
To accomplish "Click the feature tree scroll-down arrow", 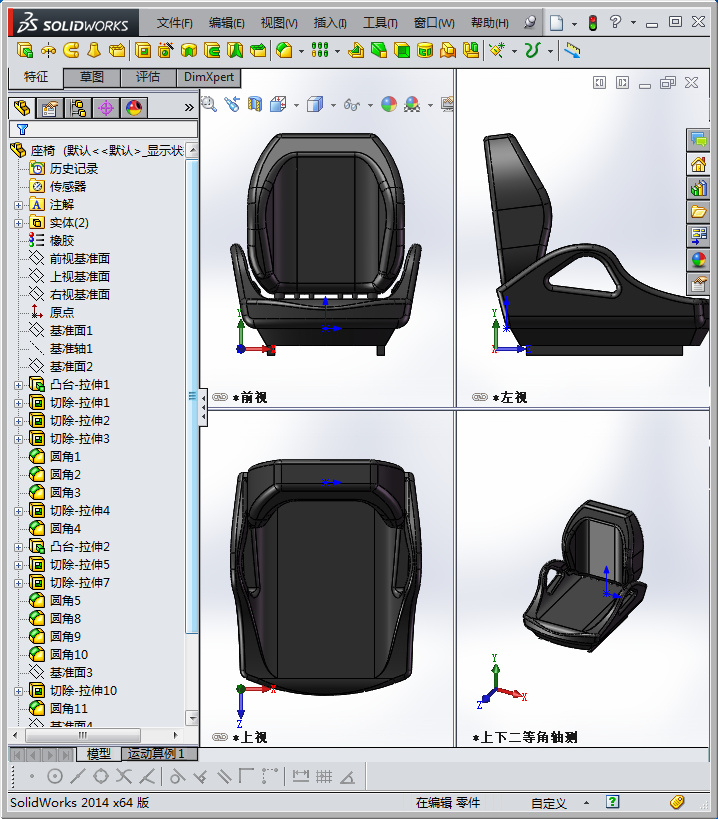I will pyautogui.click(x=192, y=718).
